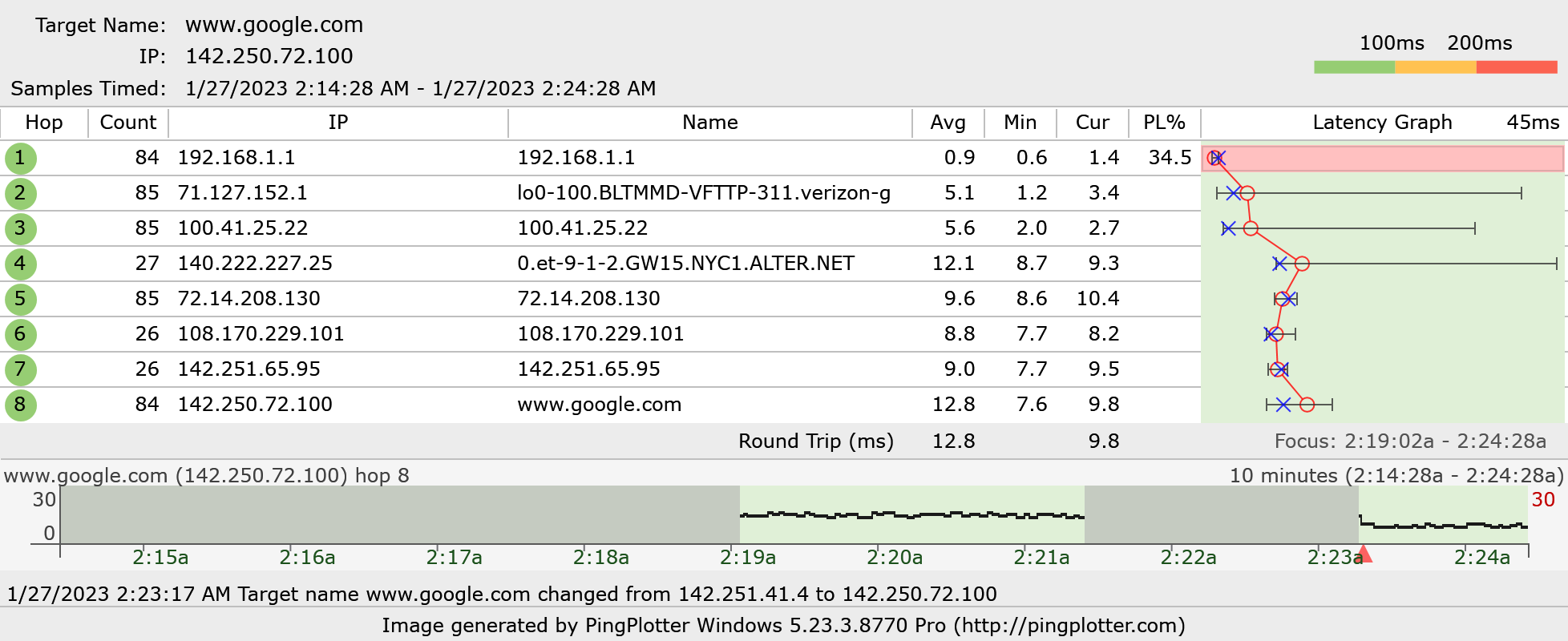Click the Focus: 2:19:02a - 2:24:28a text
Screen dimensions: 1568x641
pyautogui.click(x=1410, y=441)
